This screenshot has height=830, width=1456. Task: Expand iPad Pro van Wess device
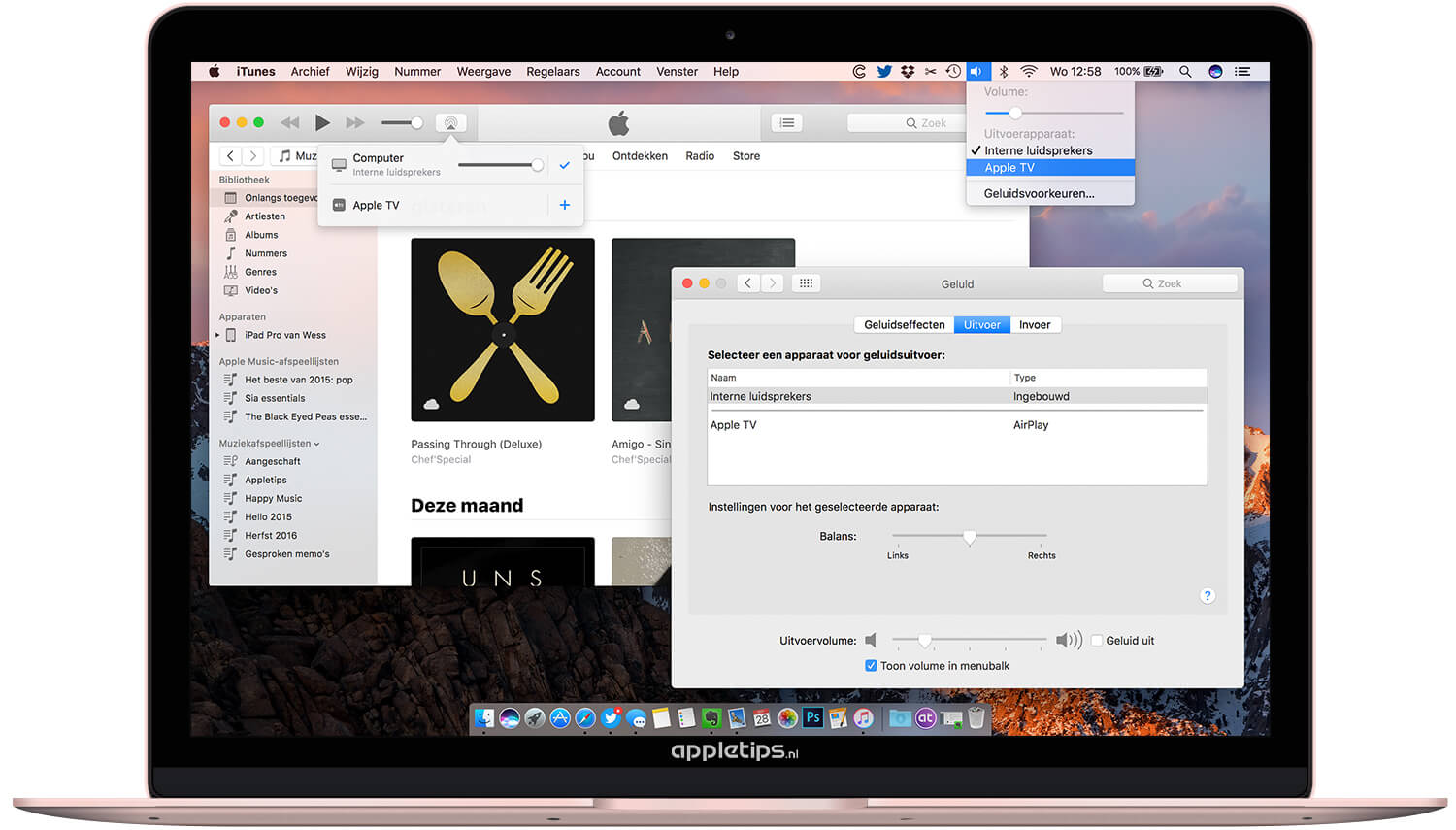pyautogui.click(x=217, y=336)
